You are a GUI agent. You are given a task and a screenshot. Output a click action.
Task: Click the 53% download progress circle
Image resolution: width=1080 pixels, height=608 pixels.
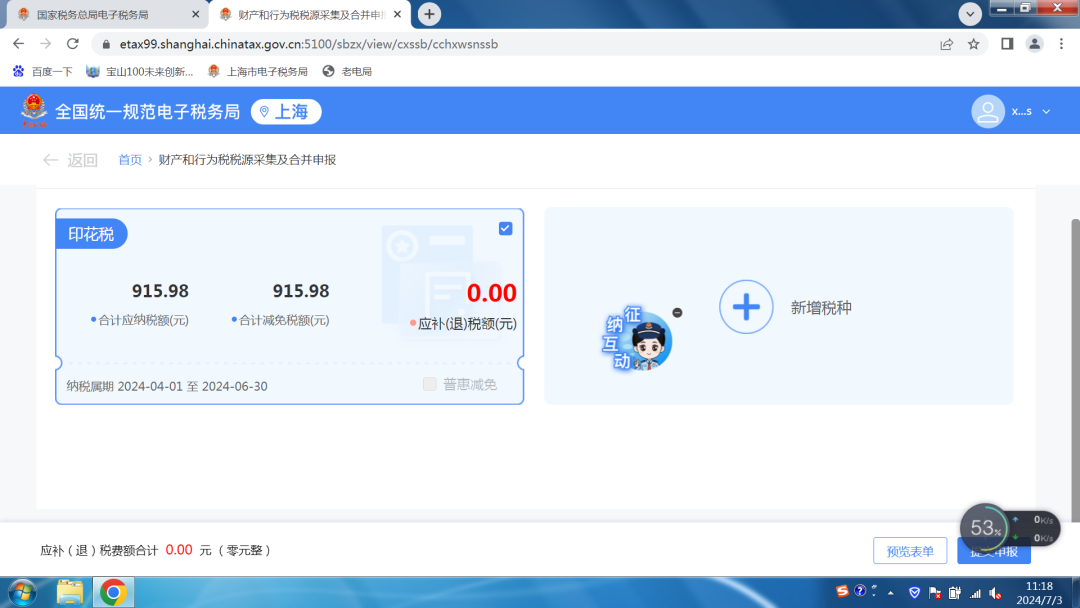(984, 527)
